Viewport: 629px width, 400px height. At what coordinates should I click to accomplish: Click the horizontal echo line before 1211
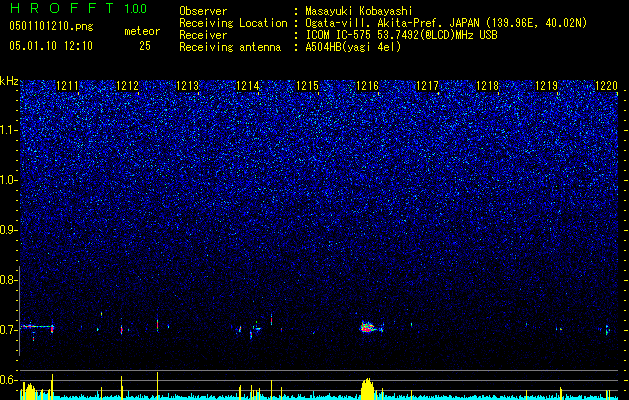click(37, 327)
